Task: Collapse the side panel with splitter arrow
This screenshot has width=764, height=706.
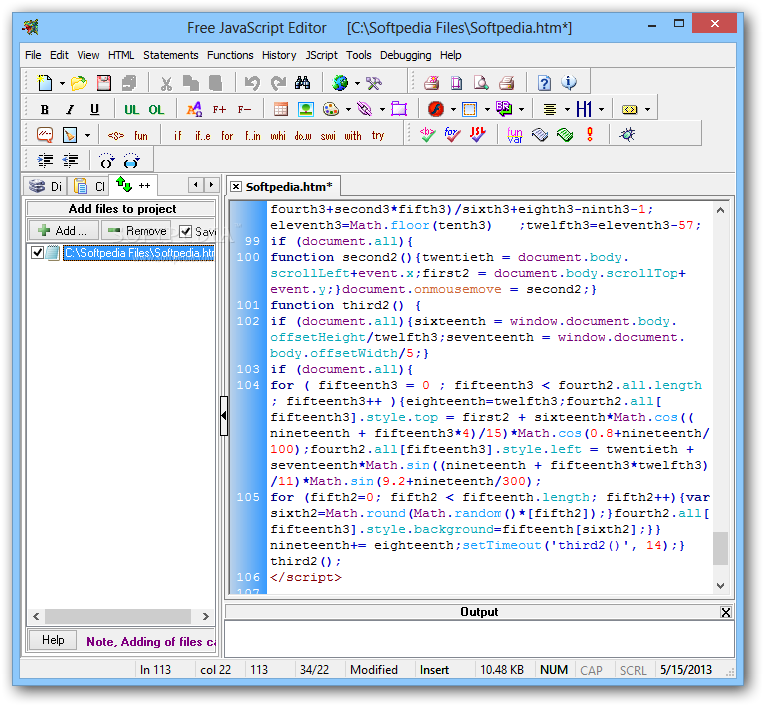Action: [x=224, y=416]
